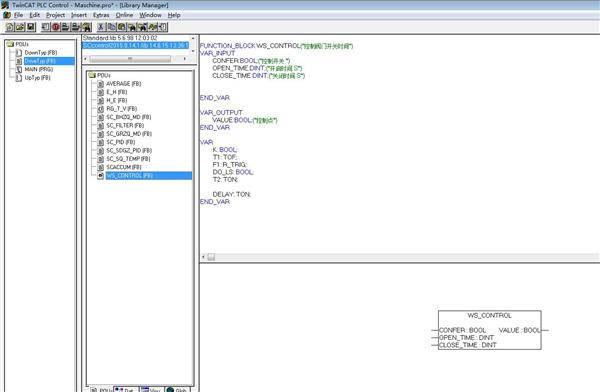Screen dimensions: 600x392
Task: Click the AVERAGE function block icon
Action: (101, 83)
